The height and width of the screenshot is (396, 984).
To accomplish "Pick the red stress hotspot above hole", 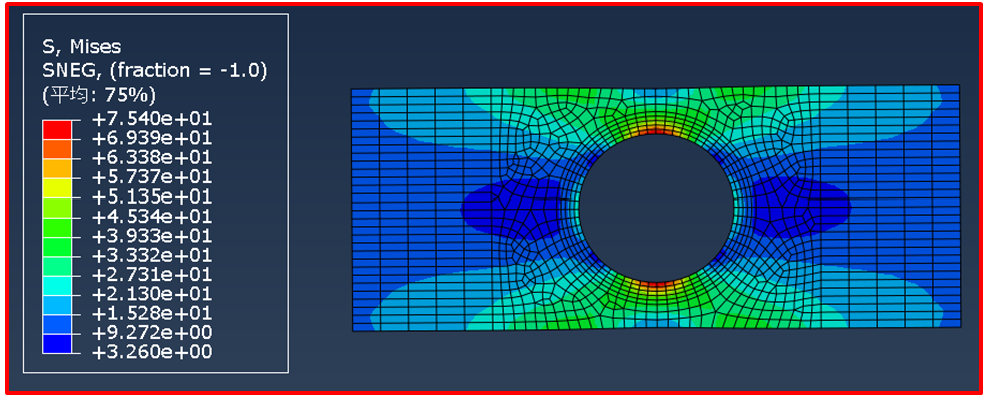I will tap(656, 131).
